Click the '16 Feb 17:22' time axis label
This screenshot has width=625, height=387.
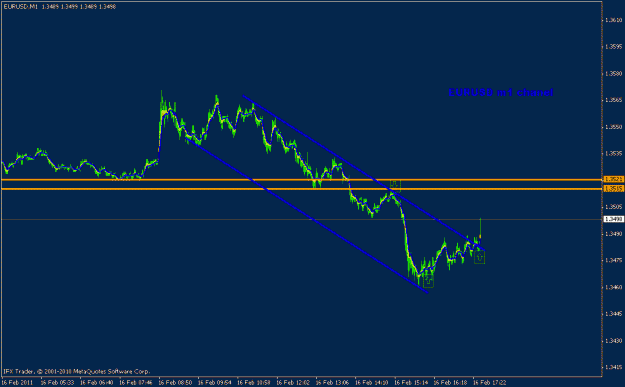pos(490,383)
